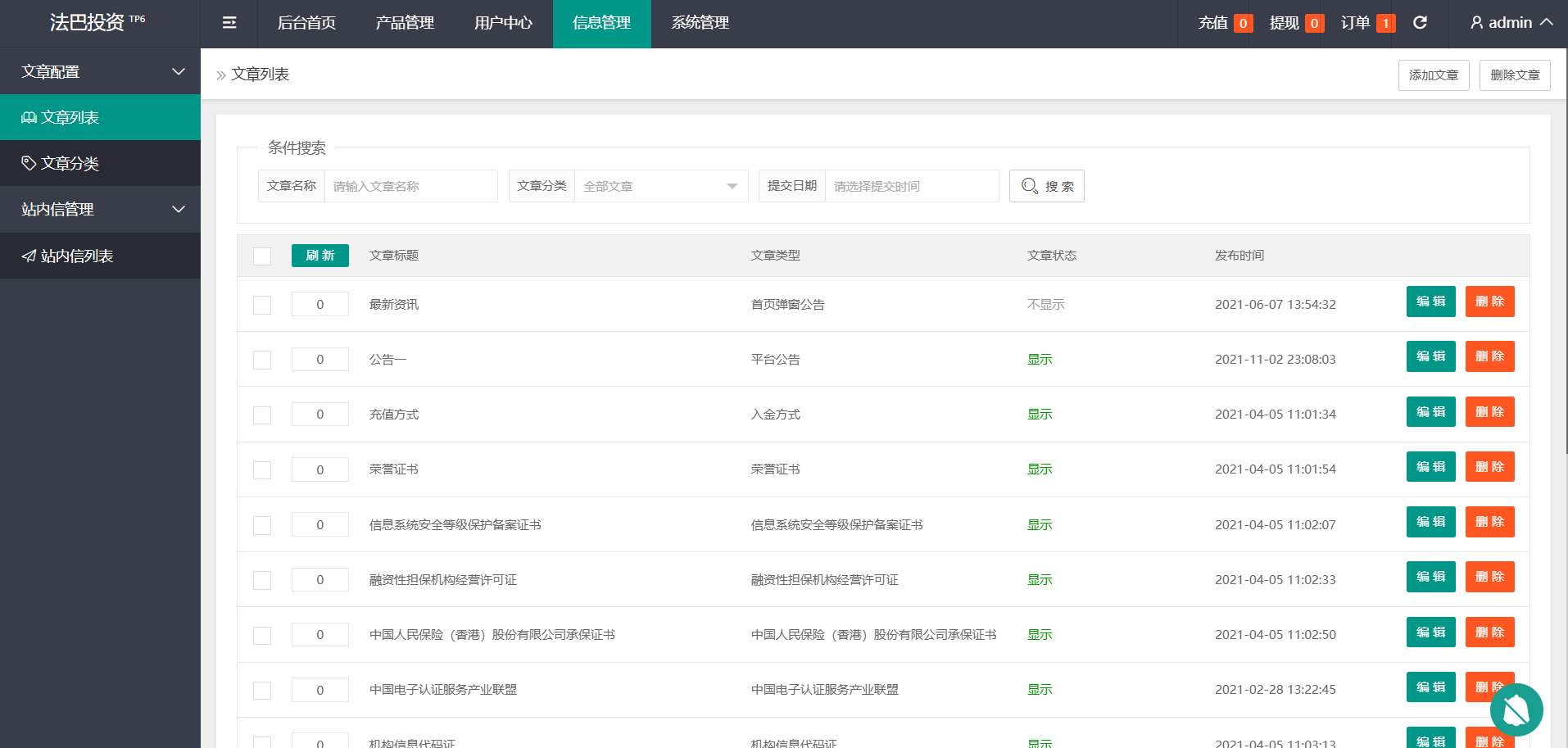The width and height of the screenshot is (1568, 748).
Task: Click the magnifier search button
Action: coord(1046,186)
